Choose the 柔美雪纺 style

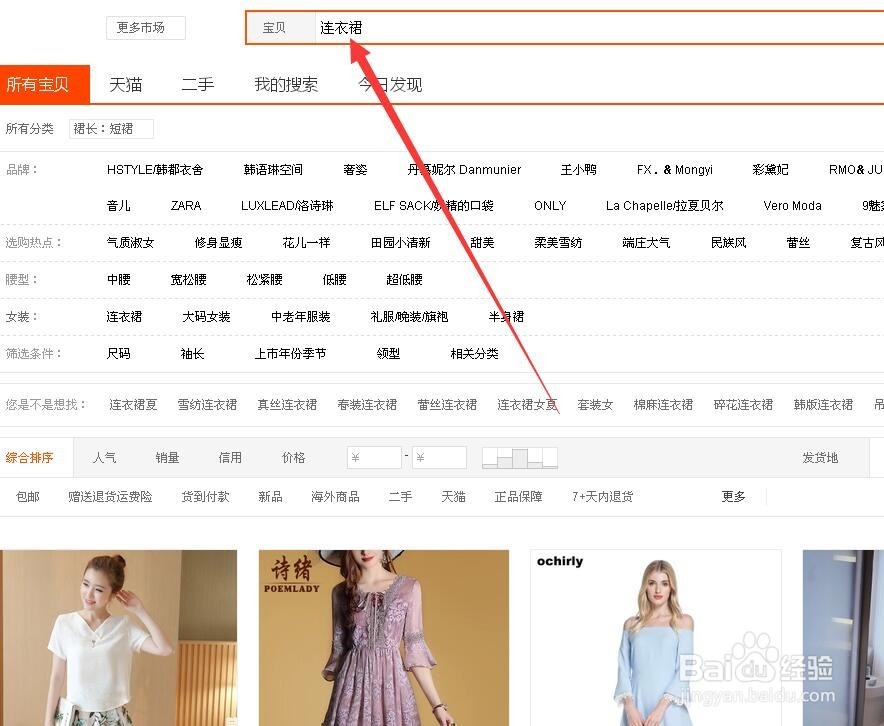tap(558, 243)
